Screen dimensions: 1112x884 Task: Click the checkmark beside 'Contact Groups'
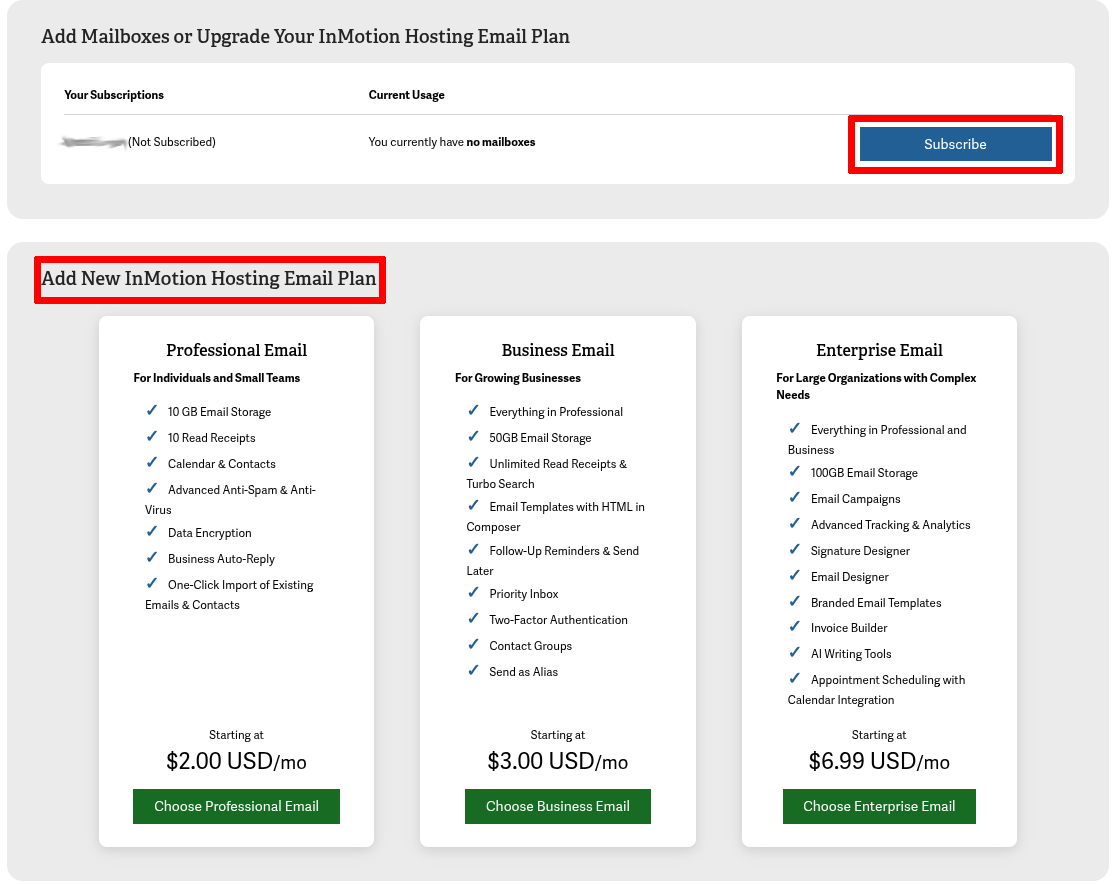click(x=473, y=644)
